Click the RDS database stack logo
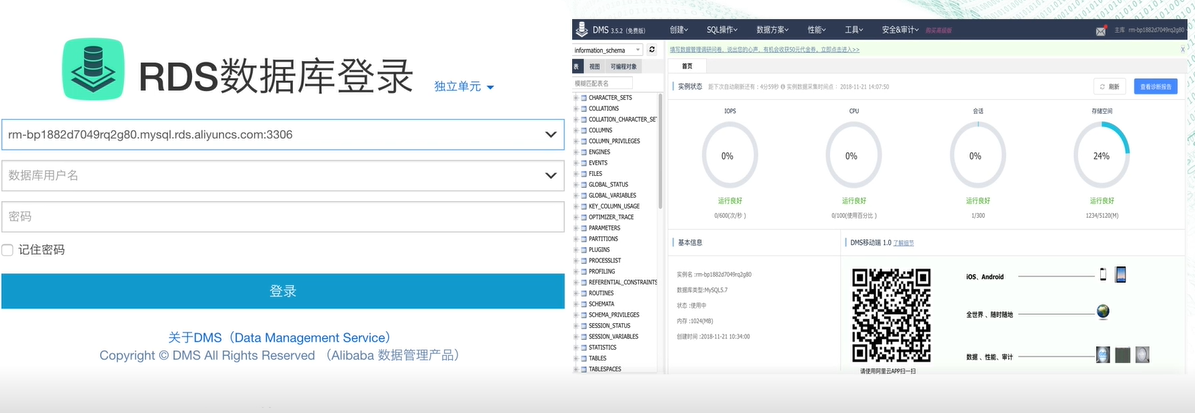 (93, 69)
